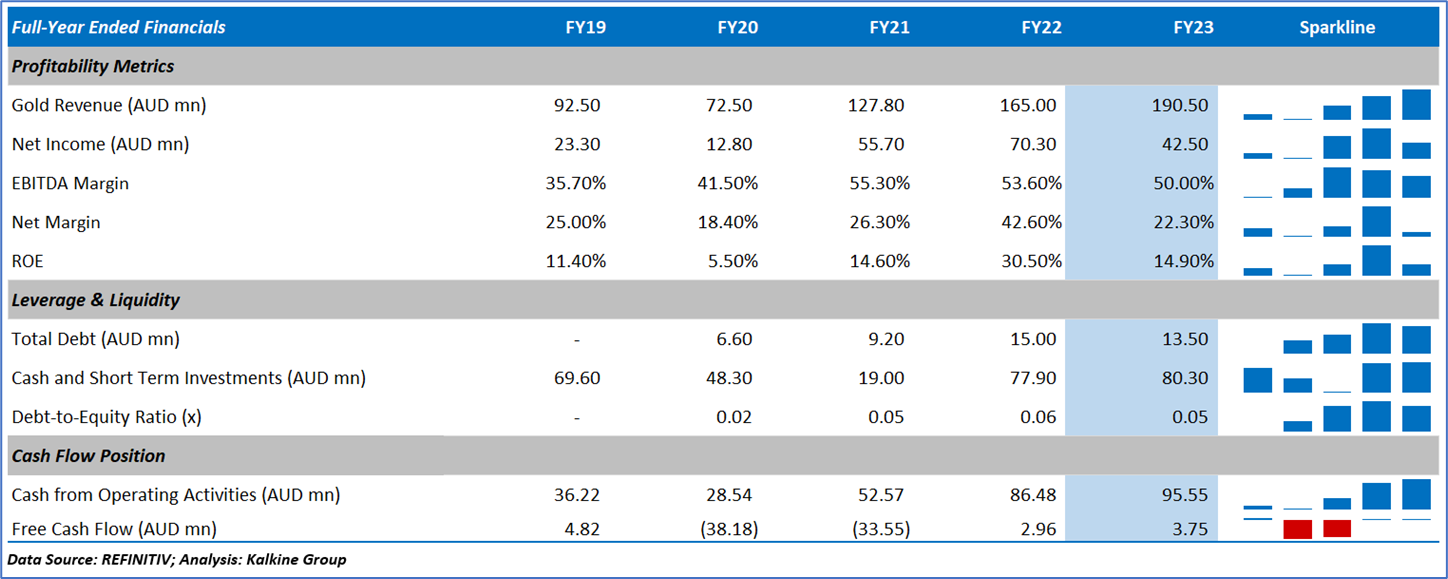Viewport: 1448px width, 579px height.
Task: Select FY20 Free Cash Flow value (38.18)
Action: [x=728, y=528]
